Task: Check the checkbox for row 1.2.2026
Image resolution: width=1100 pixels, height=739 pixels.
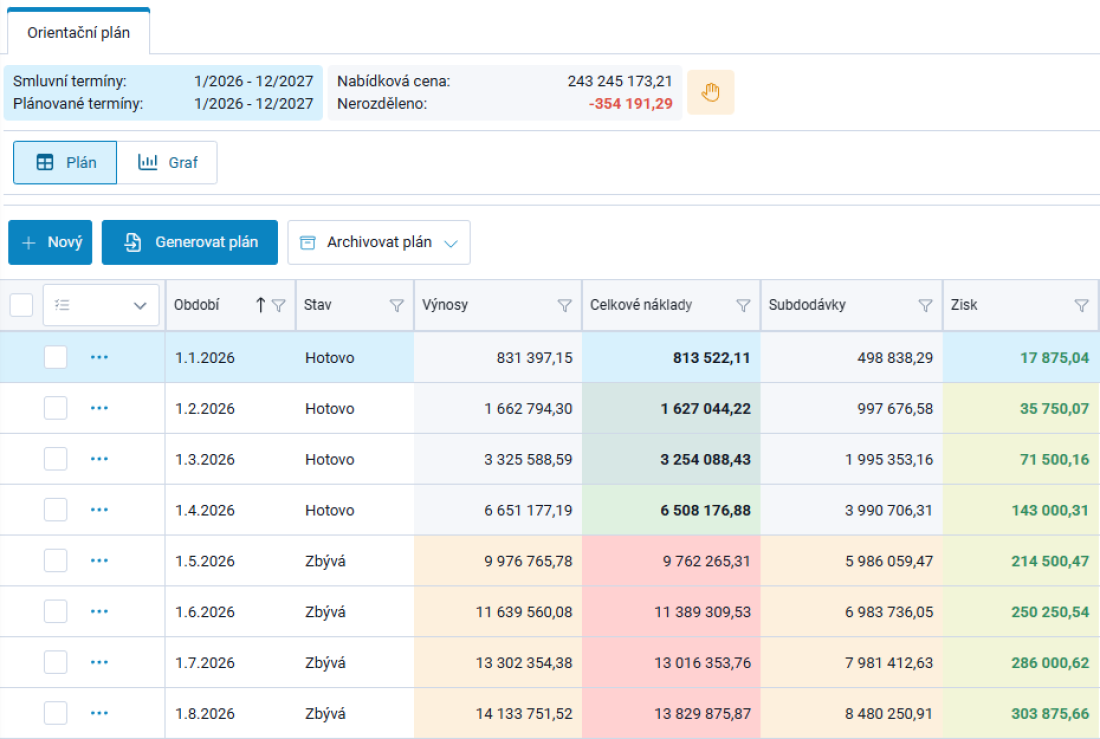Action: click(x=55, y=408)
